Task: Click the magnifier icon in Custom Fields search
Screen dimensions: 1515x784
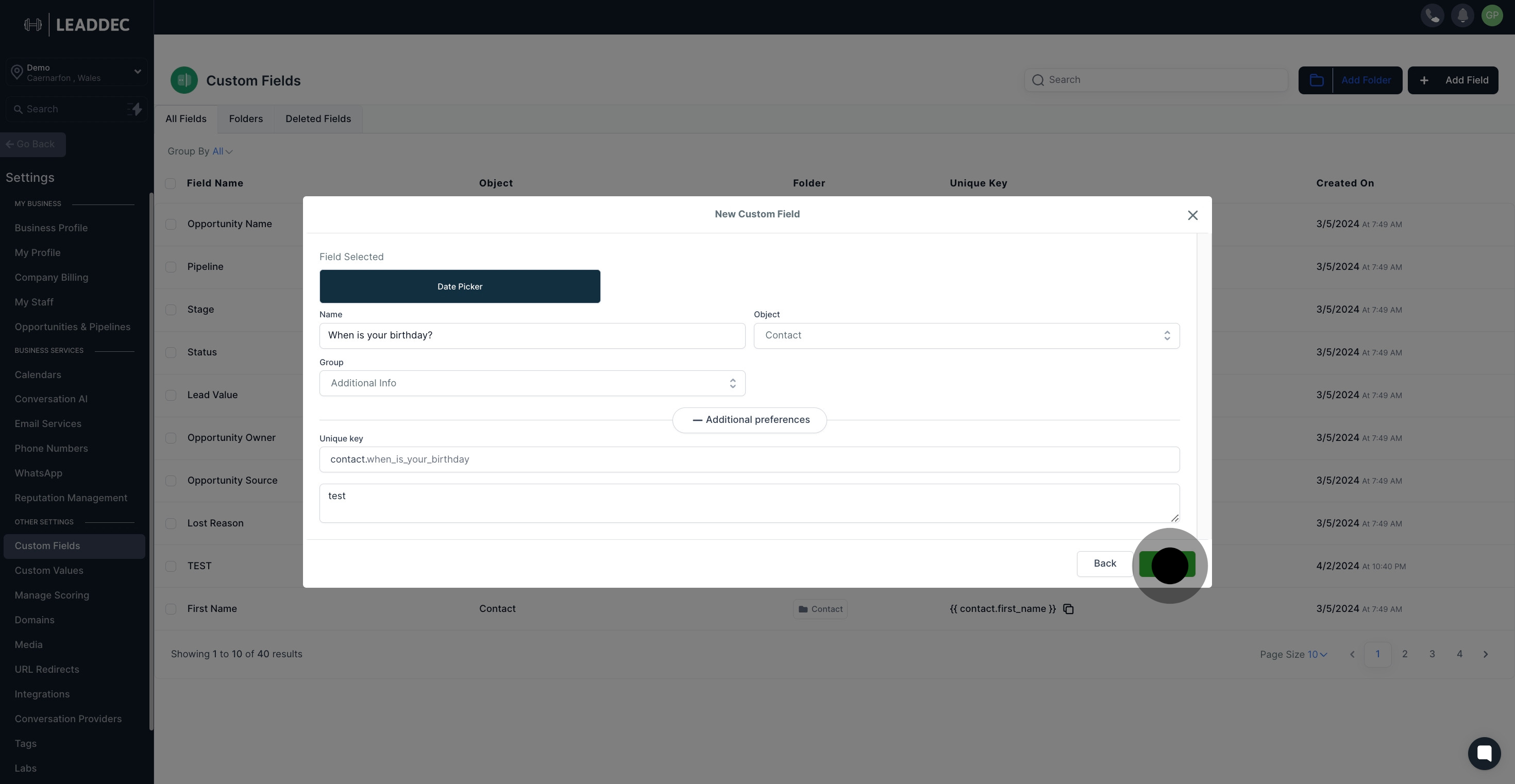Action: 1038,80
